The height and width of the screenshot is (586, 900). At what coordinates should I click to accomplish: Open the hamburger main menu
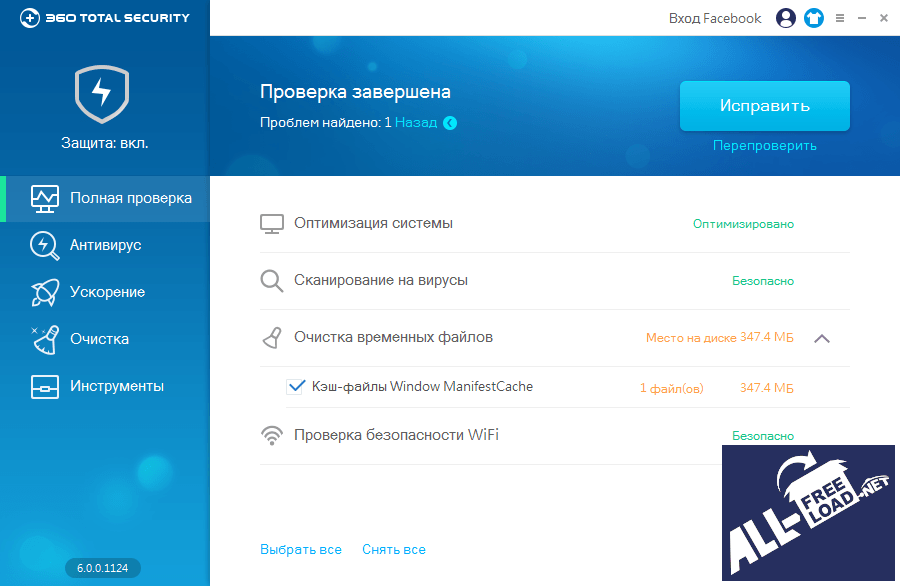coord(840,18)
